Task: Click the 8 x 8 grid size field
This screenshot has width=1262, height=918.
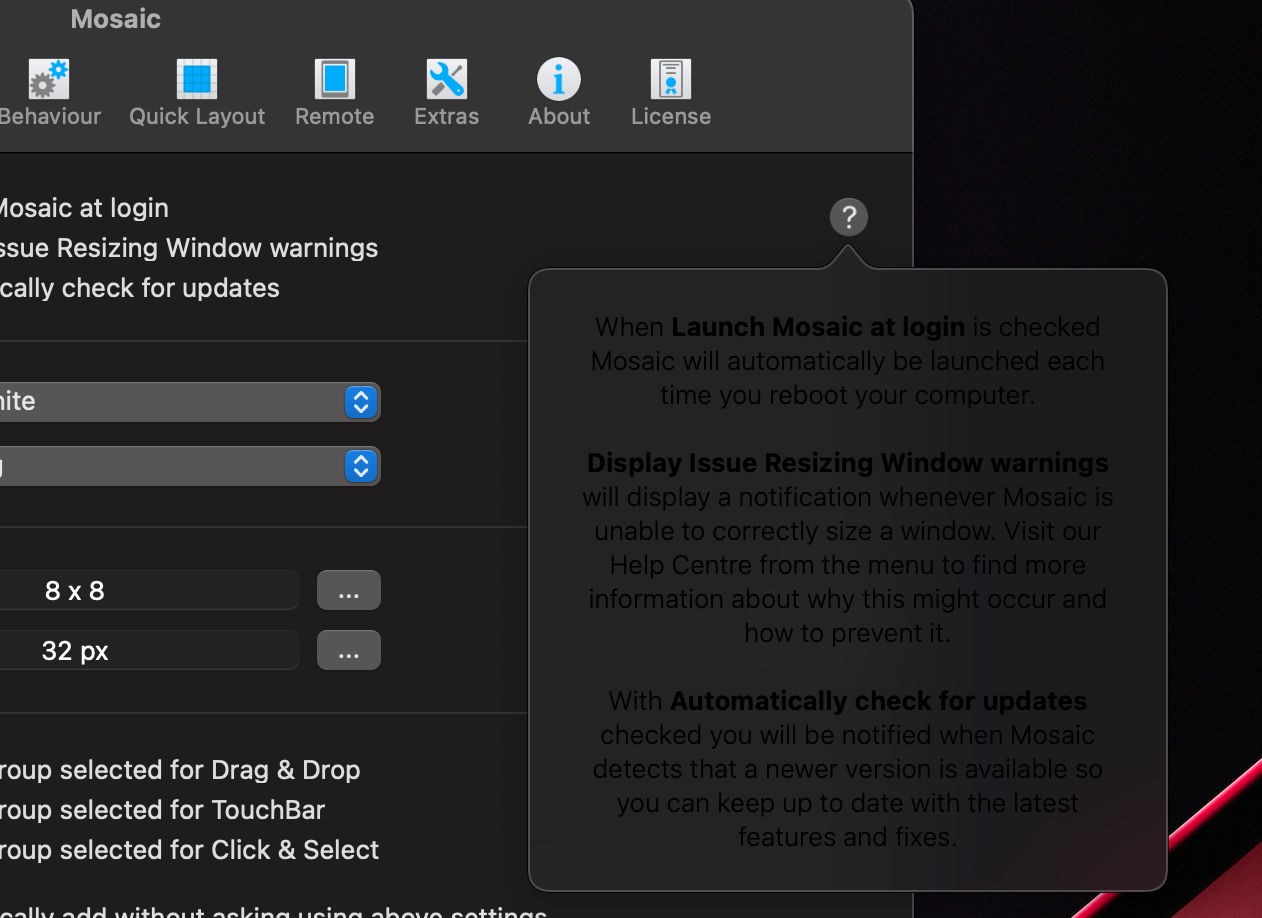Action: pos(150,591)
